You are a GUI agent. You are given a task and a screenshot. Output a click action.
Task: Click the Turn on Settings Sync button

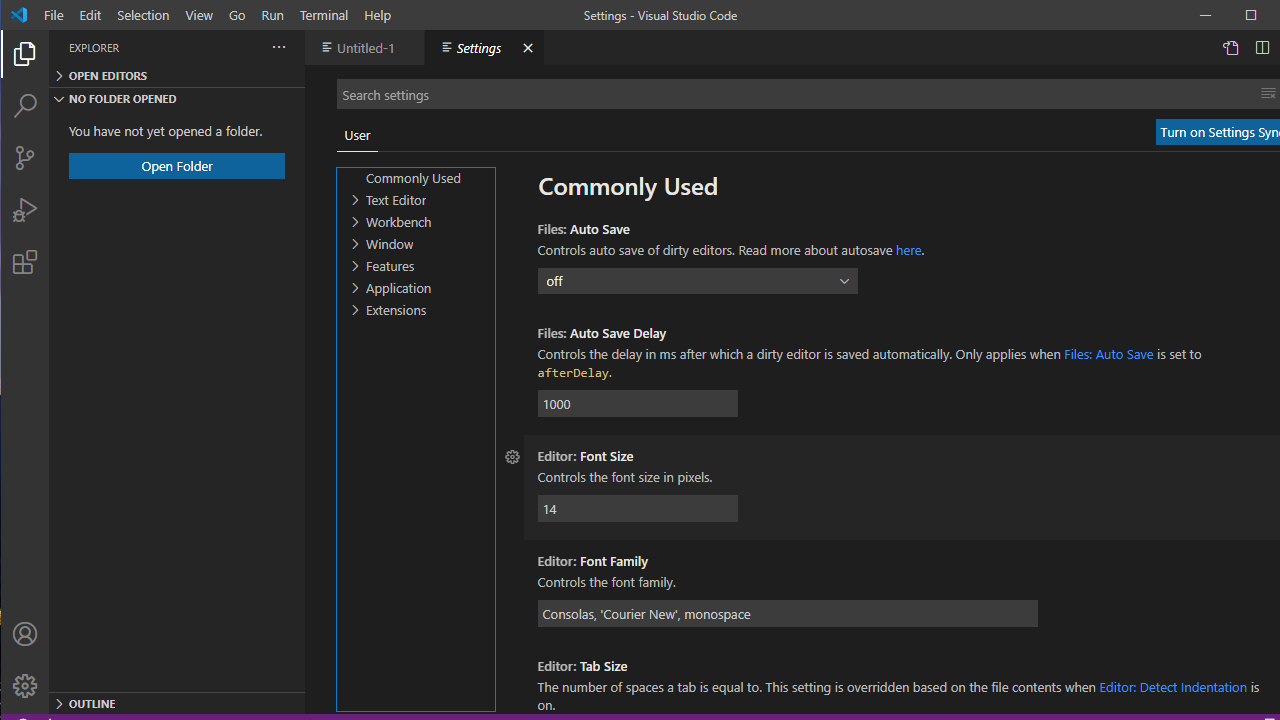(1218, 131)
